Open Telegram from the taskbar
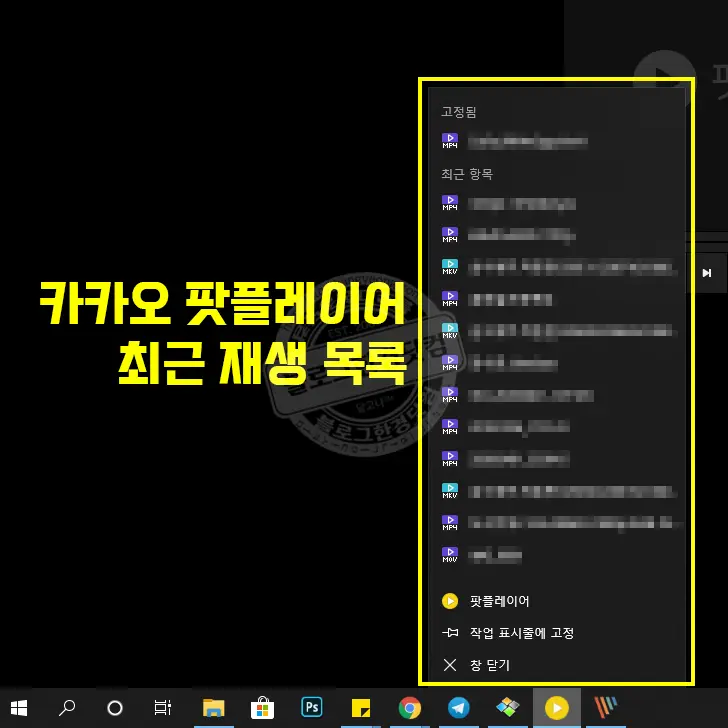Screen dimensions: 728x728 (459, 708)
